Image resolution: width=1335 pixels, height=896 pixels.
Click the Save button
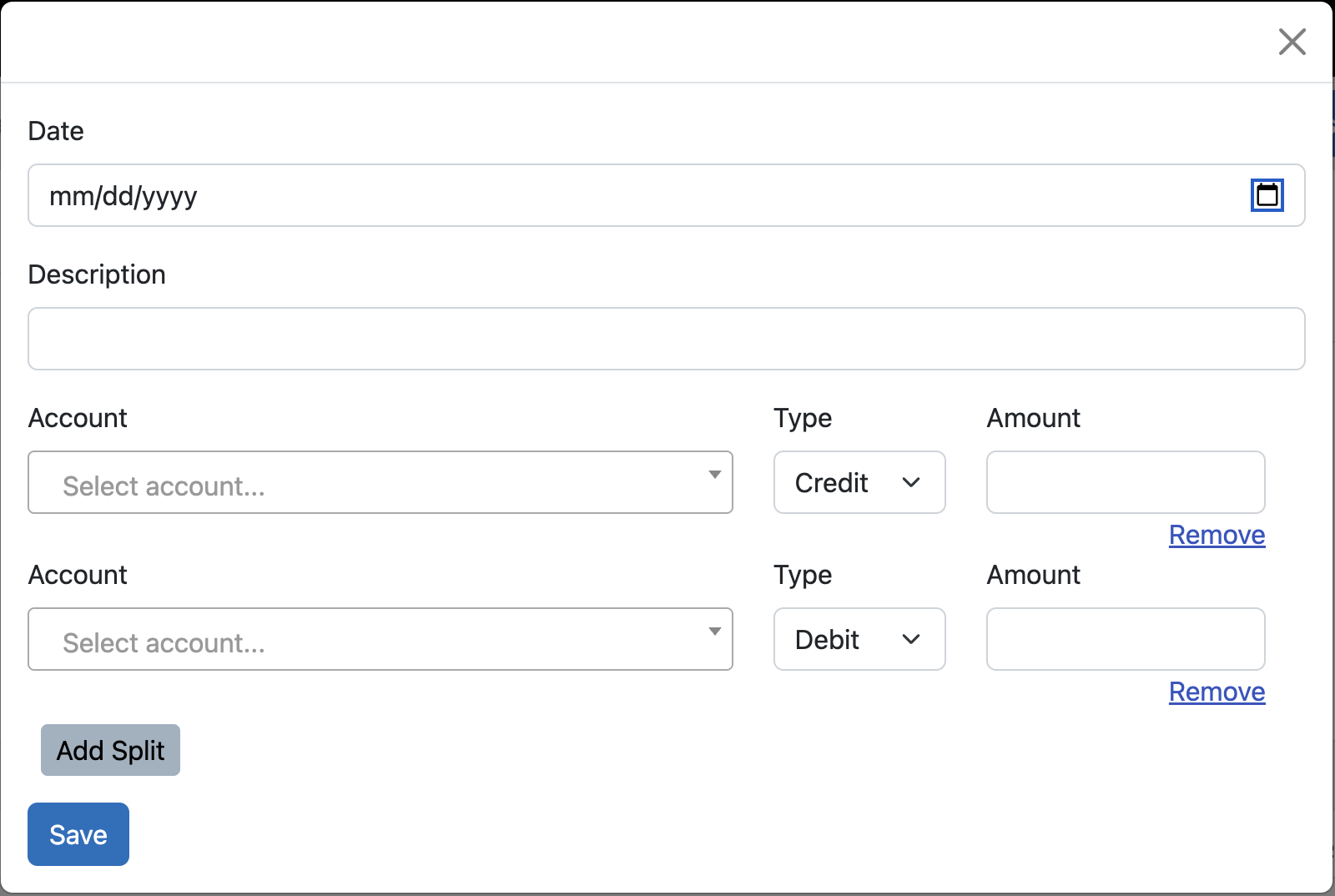[x=78, y=833]
